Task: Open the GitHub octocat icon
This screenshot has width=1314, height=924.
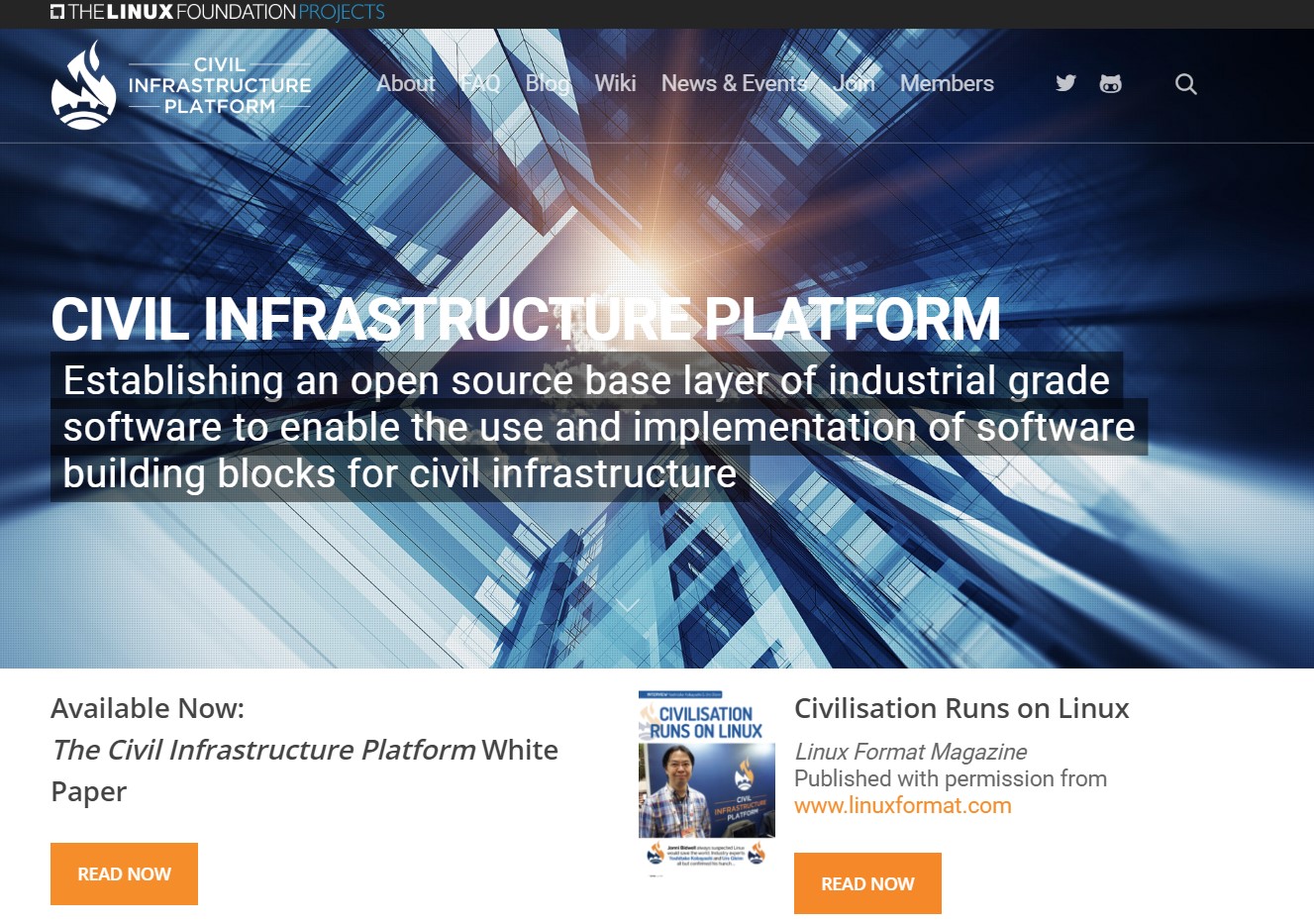Action: click(1110, 84)
